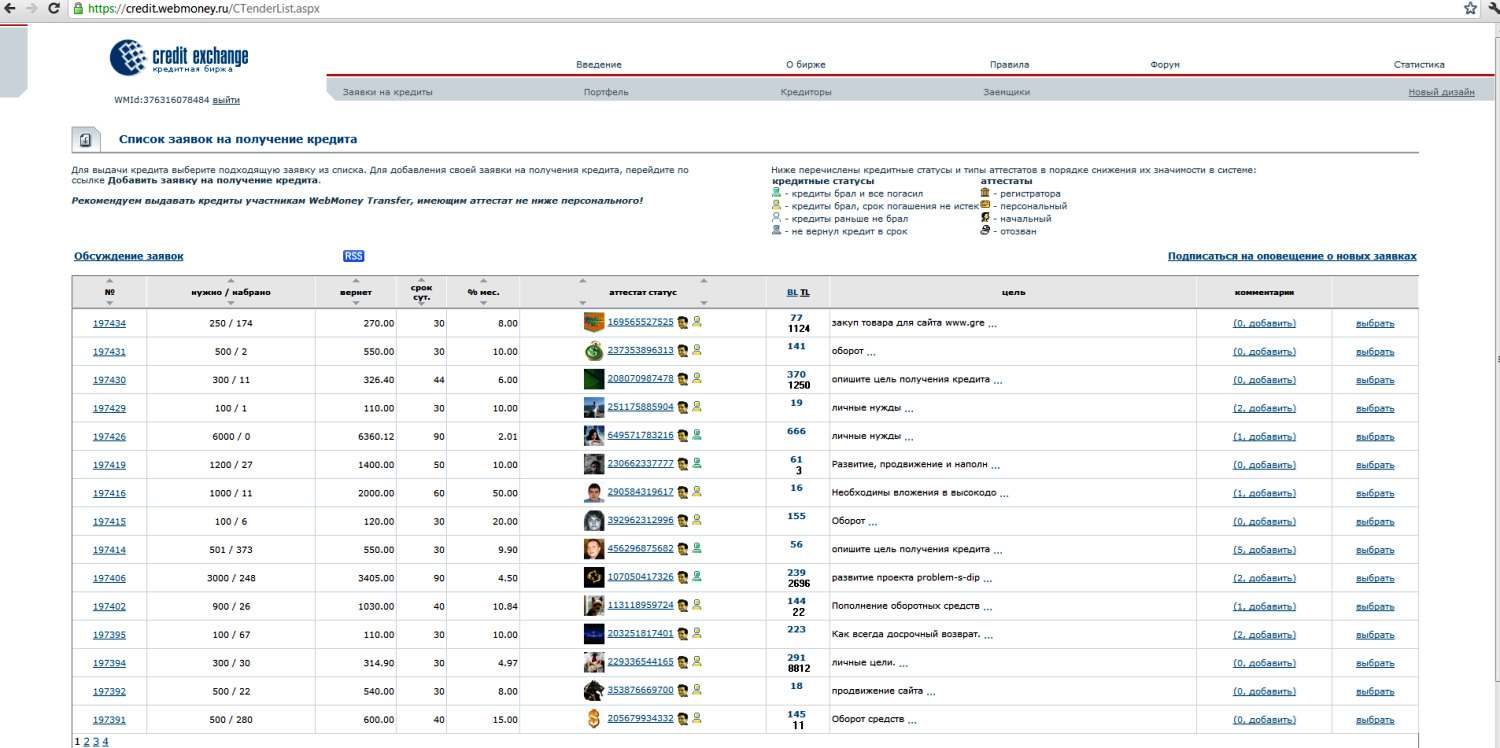Viewport: 1500px width, 748px height.
Task: Open the Новый дизайн link
Action: tap(1441, 92)
